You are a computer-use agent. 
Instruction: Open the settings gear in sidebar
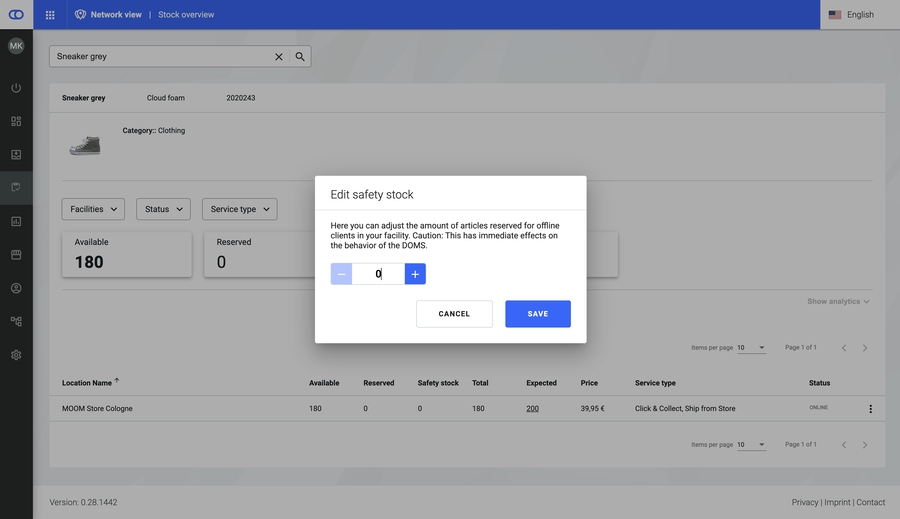[x=16, y=355]
